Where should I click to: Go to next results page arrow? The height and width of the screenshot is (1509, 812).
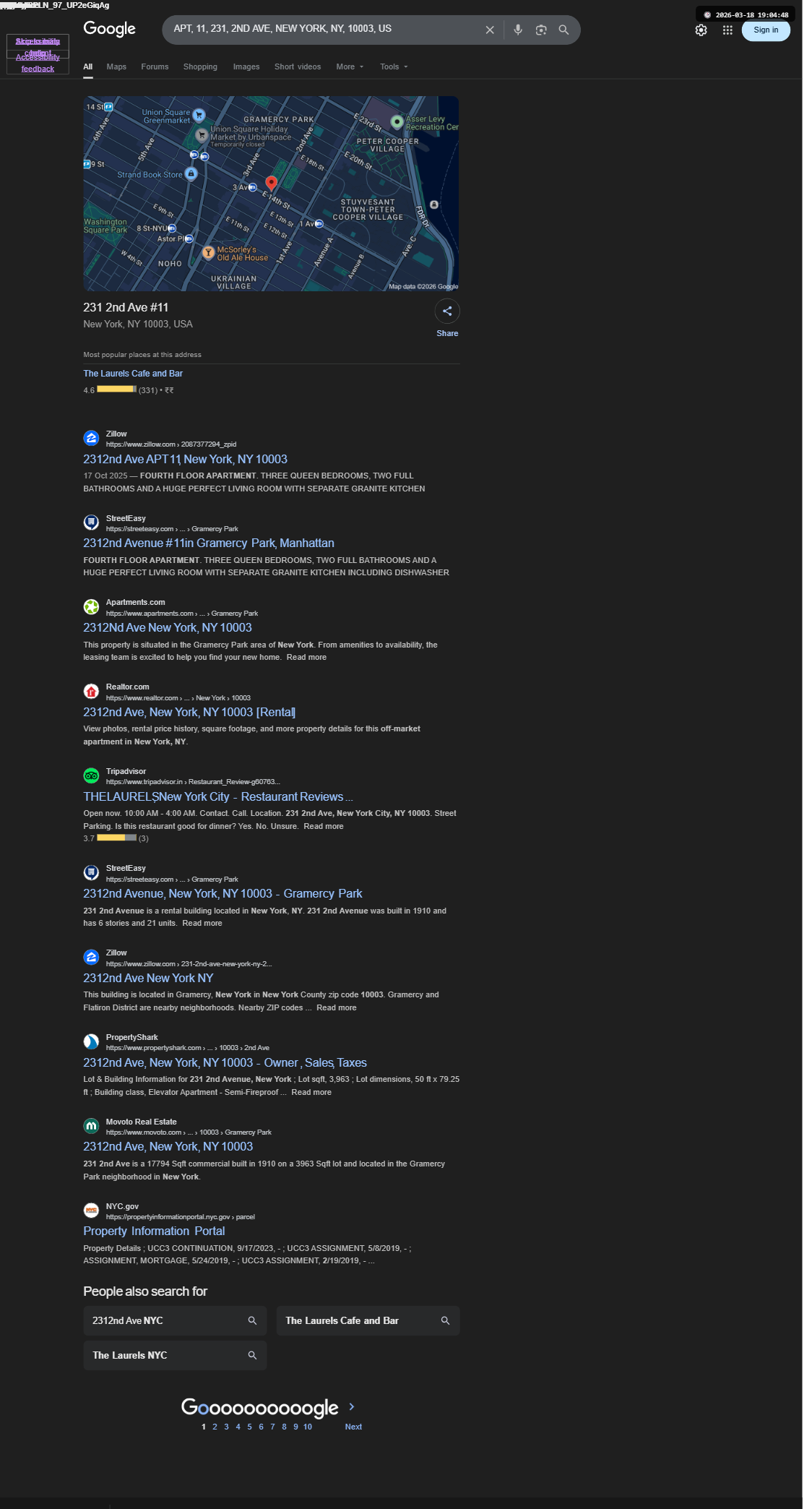(x=352, y=1406)
